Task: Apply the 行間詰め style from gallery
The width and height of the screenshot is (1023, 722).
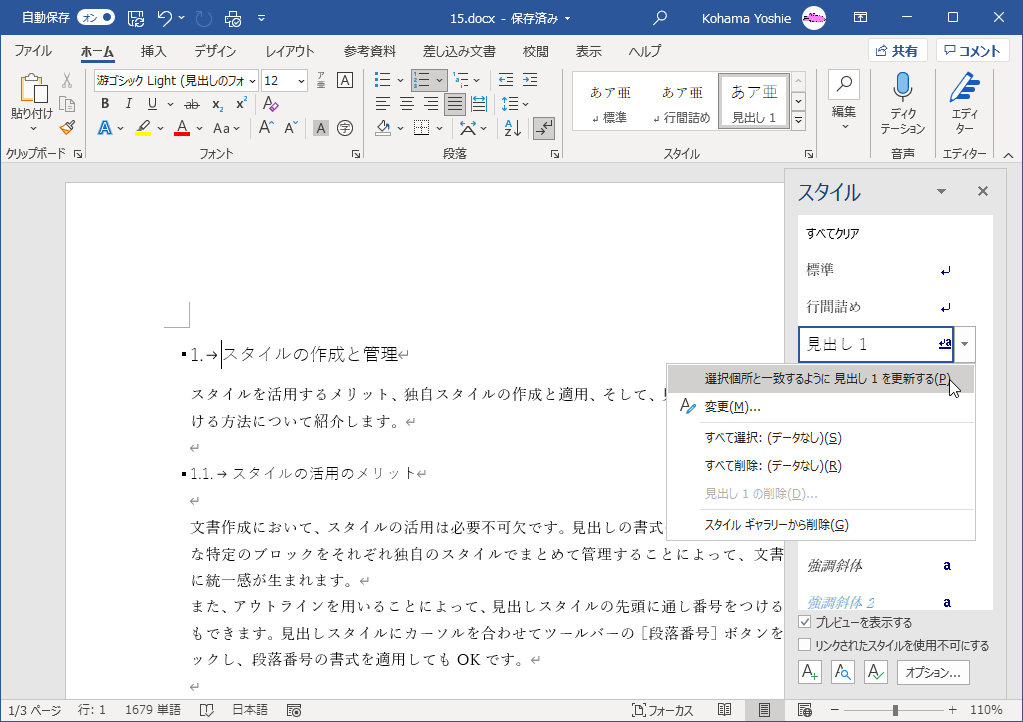Action: point(682,104)
